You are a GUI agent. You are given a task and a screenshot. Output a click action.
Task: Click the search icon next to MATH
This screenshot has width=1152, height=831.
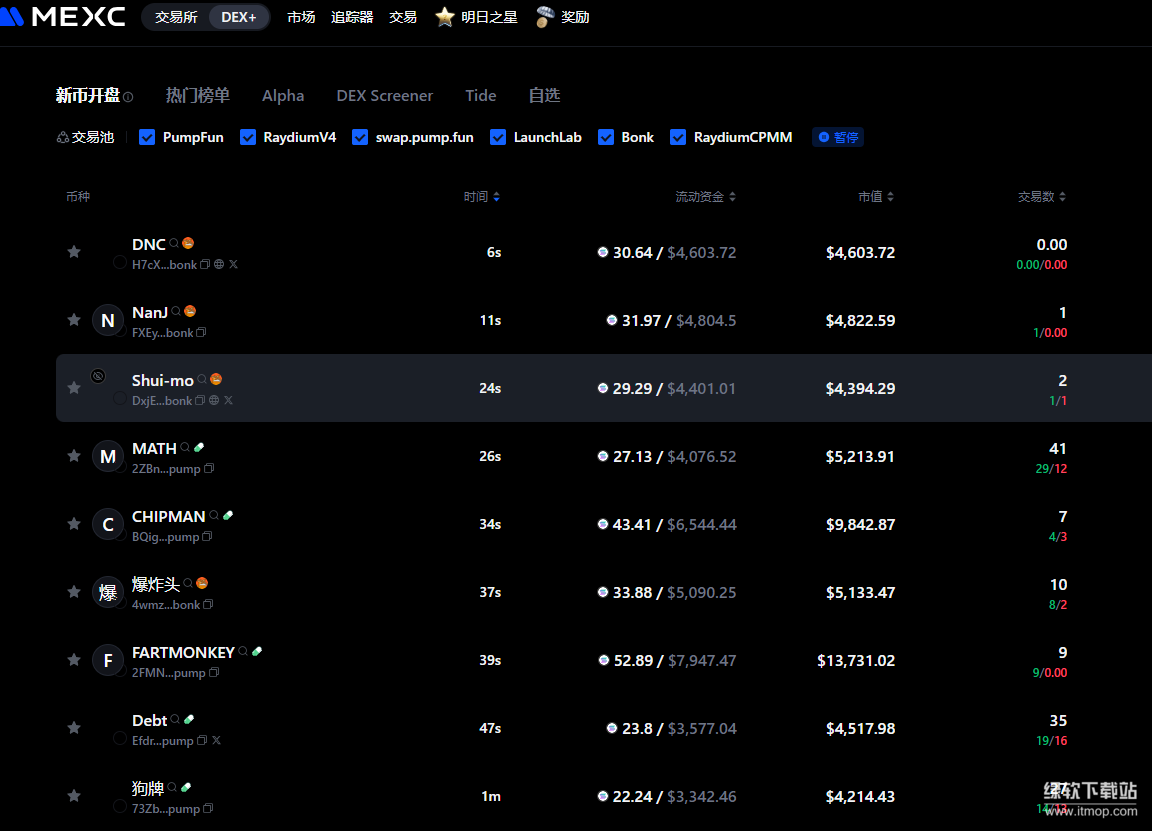click(185, 448)
